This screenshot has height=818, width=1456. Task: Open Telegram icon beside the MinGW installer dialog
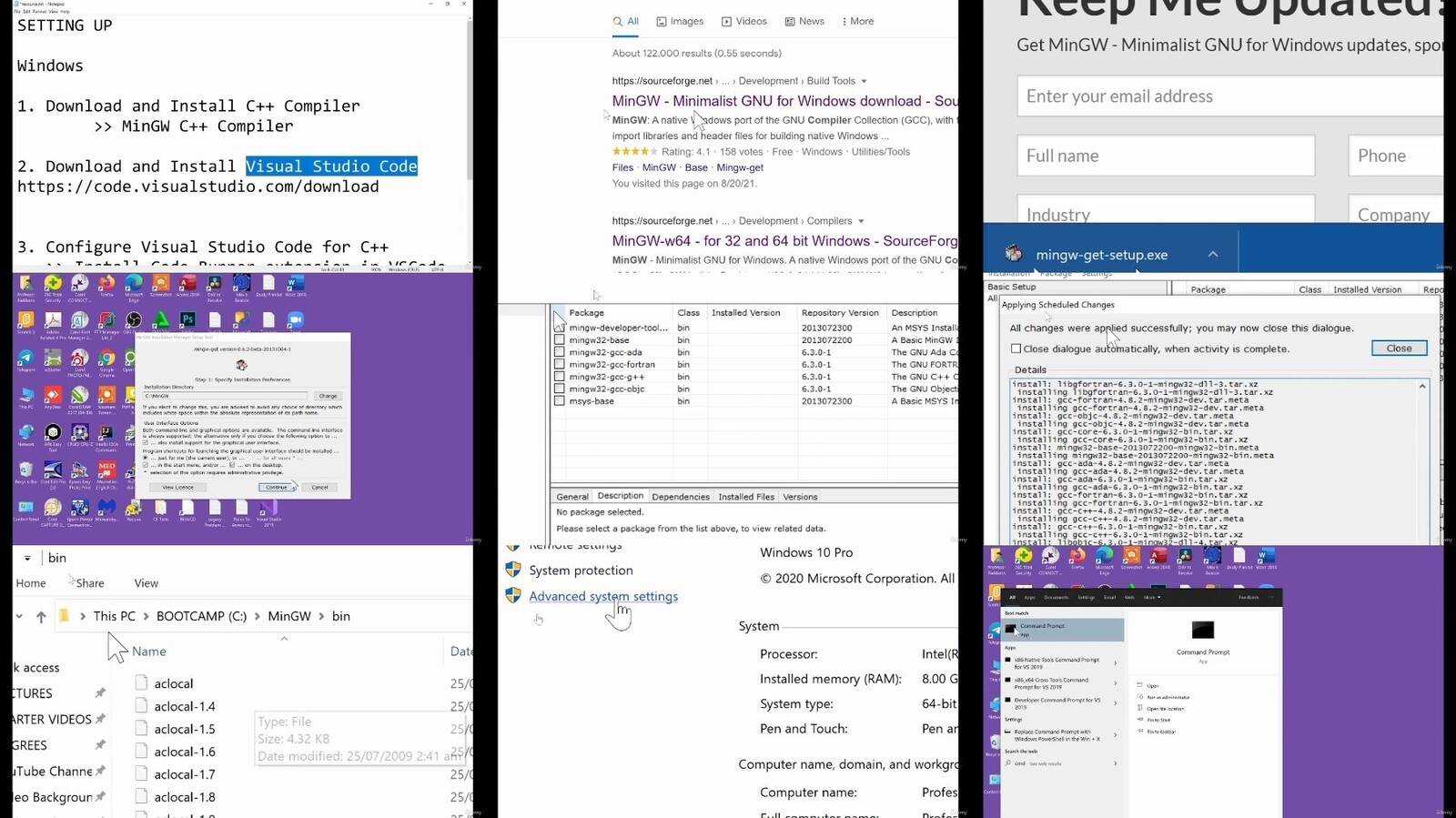25,358
